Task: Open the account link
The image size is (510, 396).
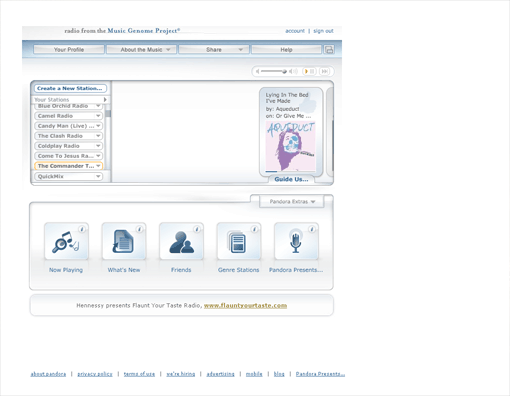Action: coord(295,31)
